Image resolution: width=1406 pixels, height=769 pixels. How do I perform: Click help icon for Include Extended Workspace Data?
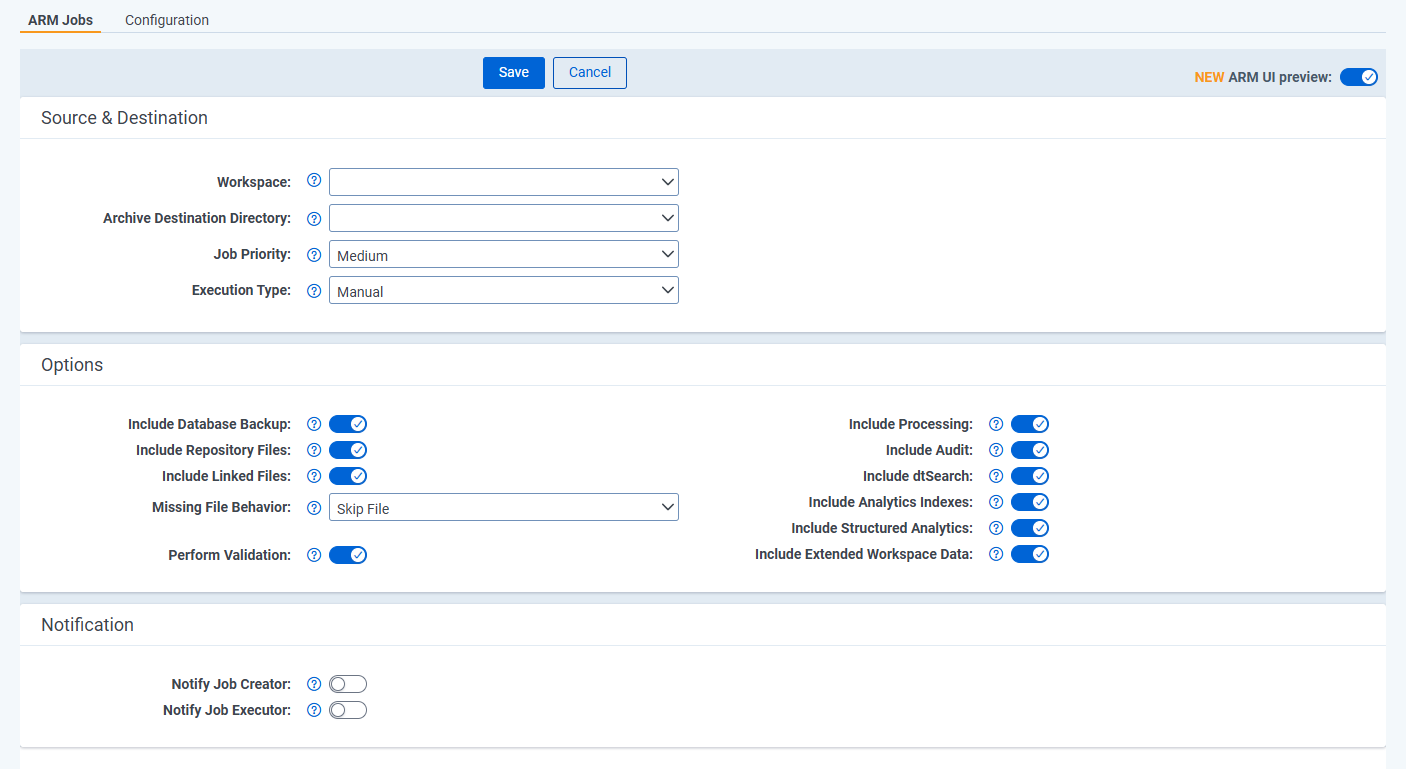(996, 554)
